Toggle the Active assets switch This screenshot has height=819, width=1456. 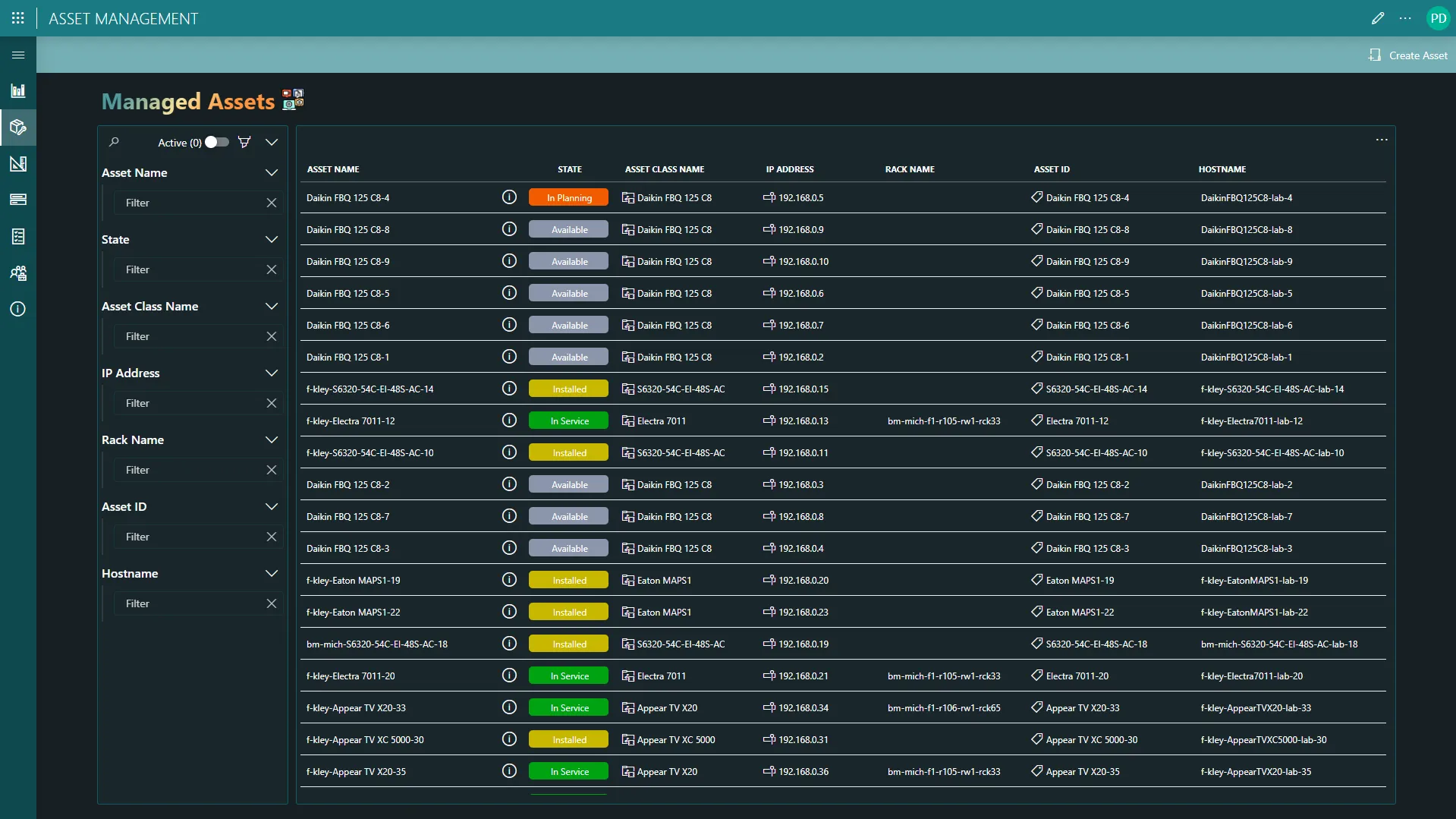click(215, 142)
